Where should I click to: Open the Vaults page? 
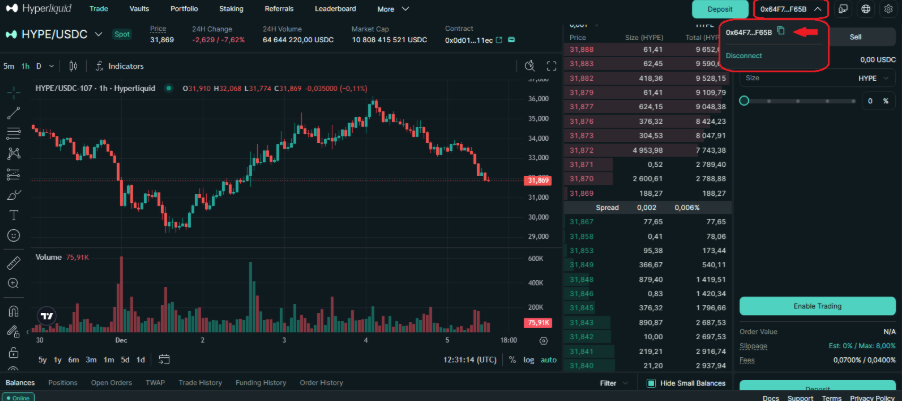pos(139,9)
